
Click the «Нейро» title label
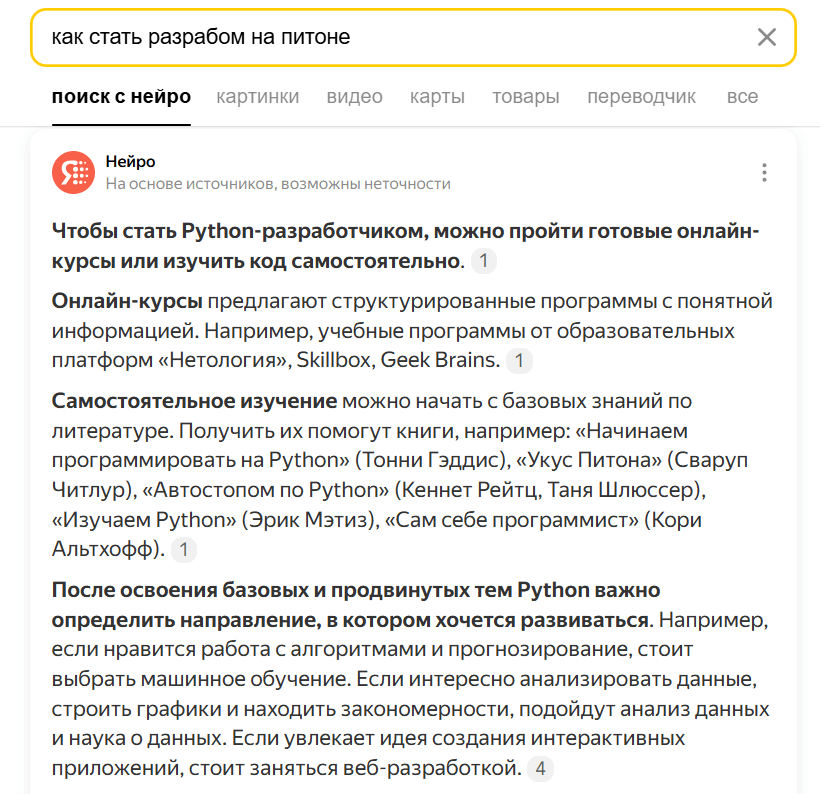130,162
